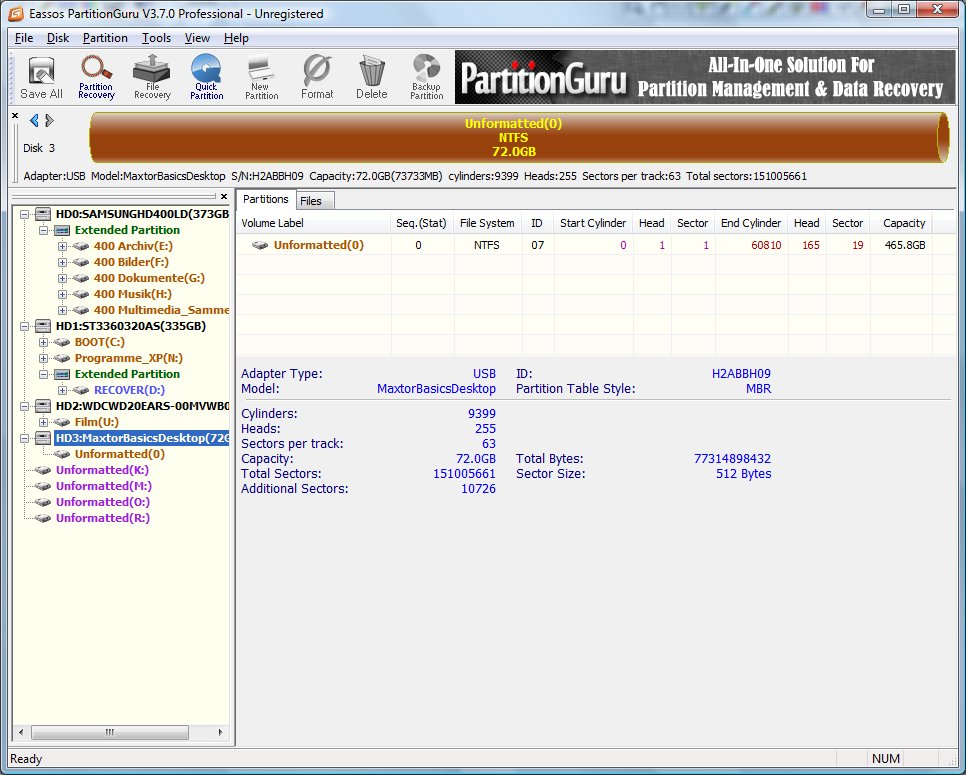Viewport: 966px width, 775px height.
Task: Click the tree scrollbar left arrow
Action: (21, 732)
